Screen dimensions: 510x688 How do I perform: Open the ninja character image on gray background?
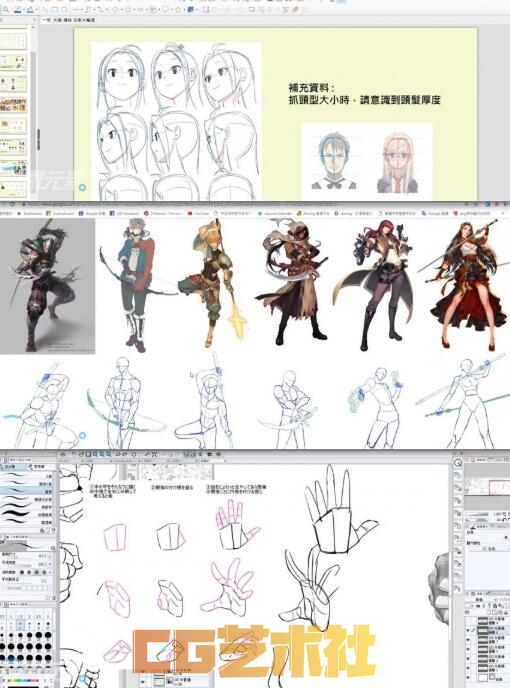47,286
